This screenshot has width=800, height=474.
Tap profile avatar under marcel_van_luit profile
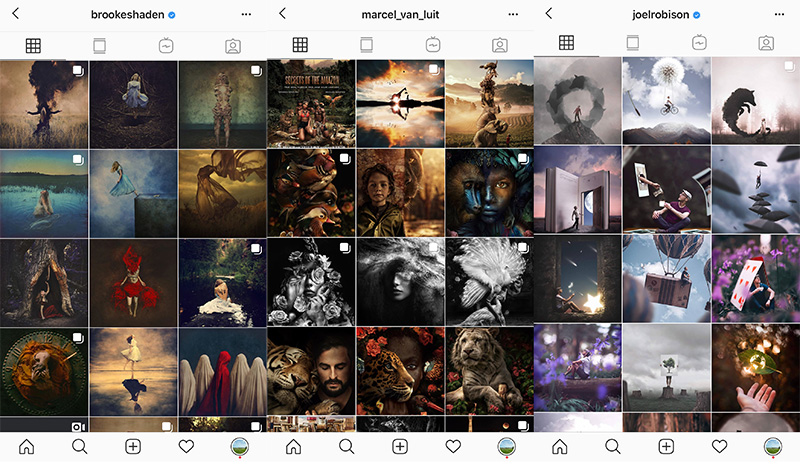(507, 447)
